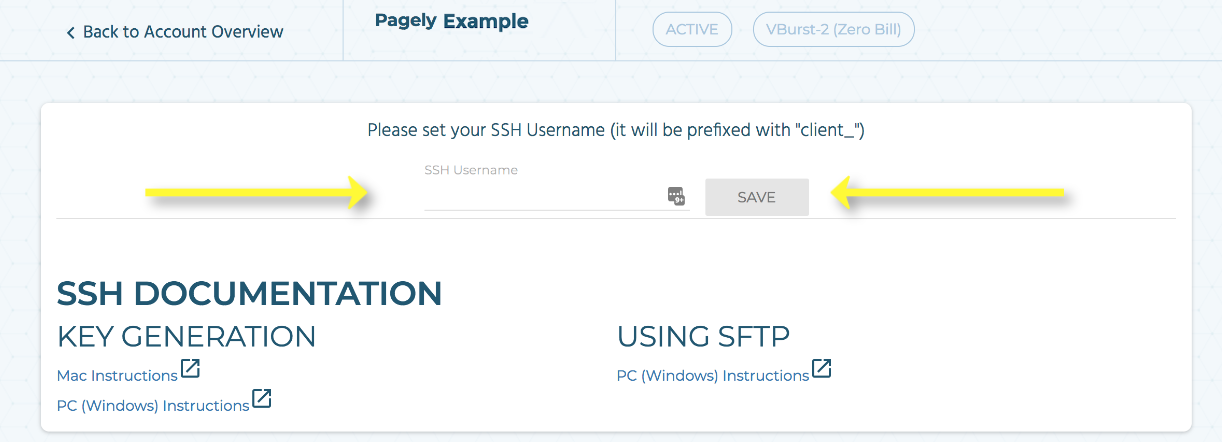Click the VBurst-2 (Zero Bill) badge
The image size is (1222, 442).
click(x=834, y=29)
